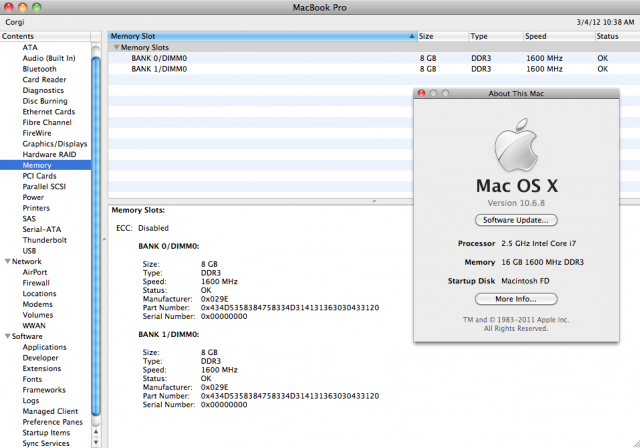Click the window resize corner grip
The height and width of the screenshot is (448, 640).
pyautogui.click(x=636, y=444)
